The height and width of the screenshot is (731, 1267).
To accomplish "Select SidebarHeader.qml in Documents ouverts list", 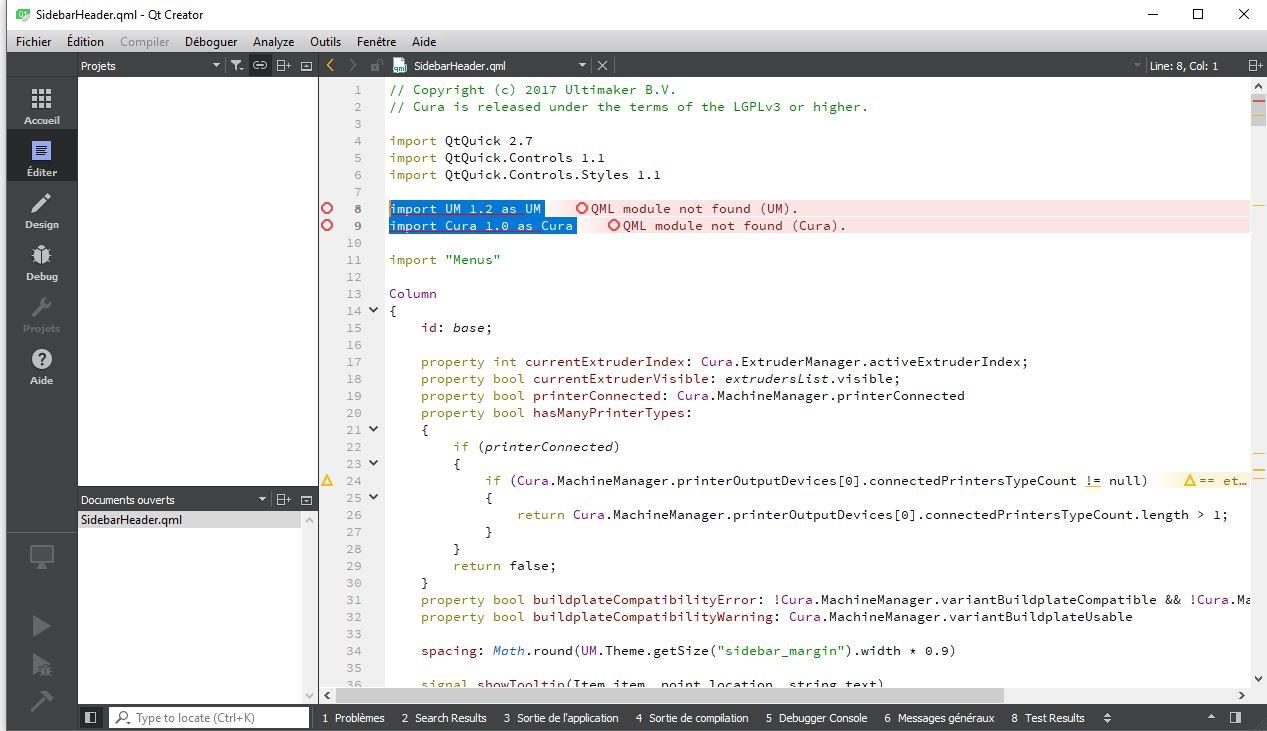I will (x=190, y=520).
